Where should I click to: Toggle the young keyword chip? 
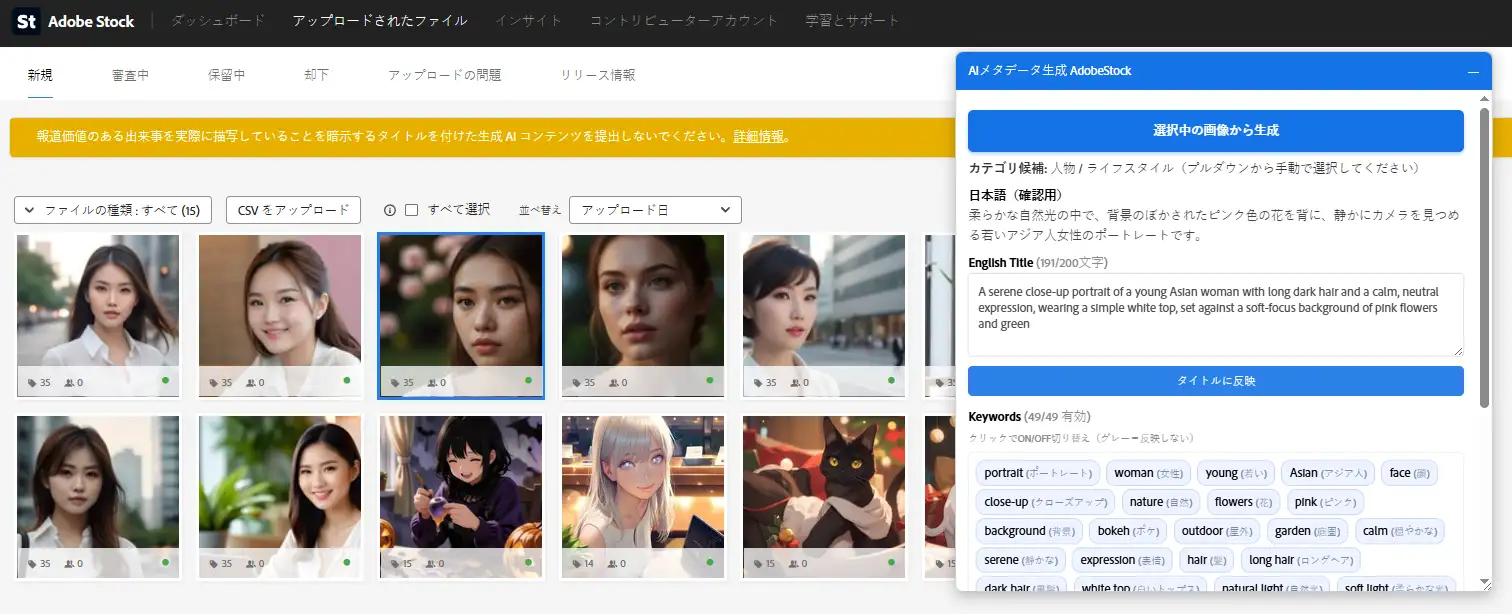tap(1235, 473)
